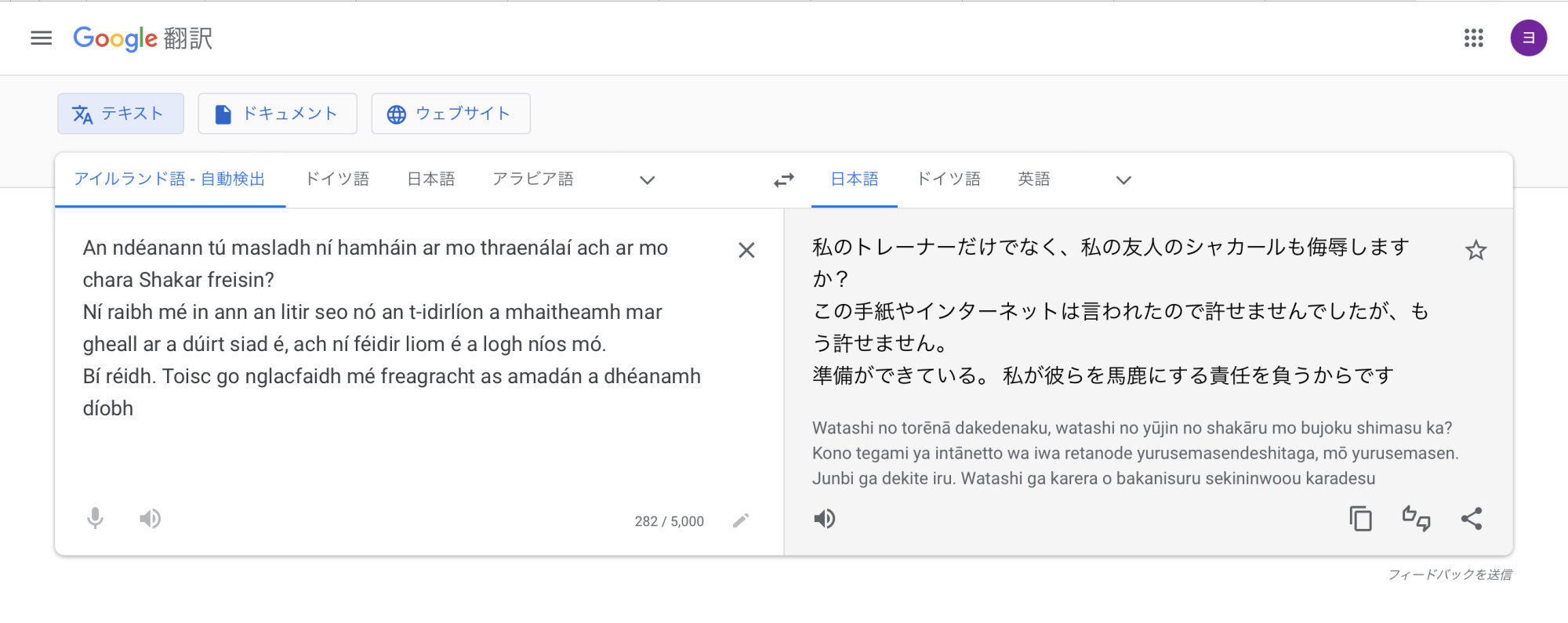Screen dimensions: 1568x623
Task: Clear the source text with X
Action: tap(746, 250)
